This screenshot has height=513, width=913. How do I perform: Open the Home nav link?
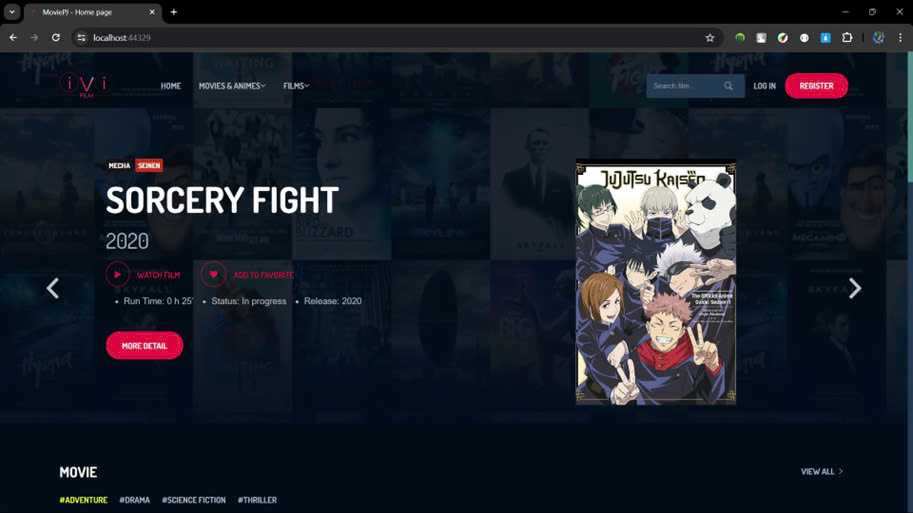pyautogui.click(x=171, y=86)
